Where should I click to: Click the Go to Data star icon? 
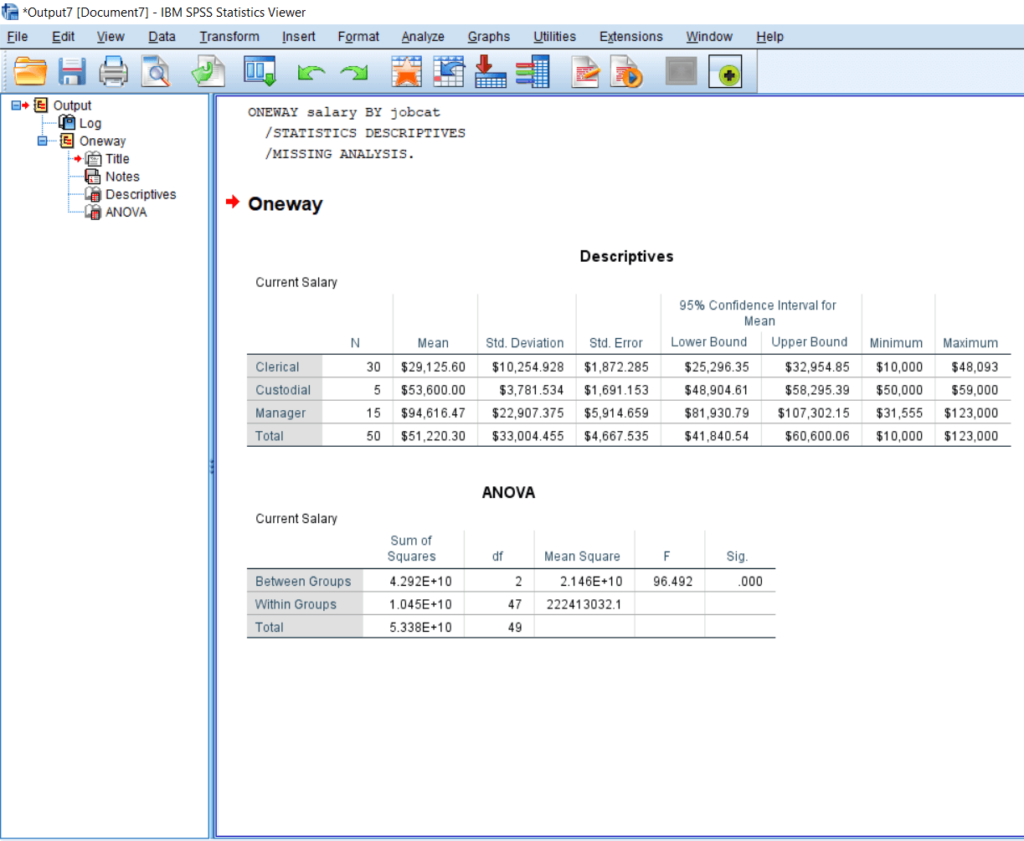click(x=406, y=72)
